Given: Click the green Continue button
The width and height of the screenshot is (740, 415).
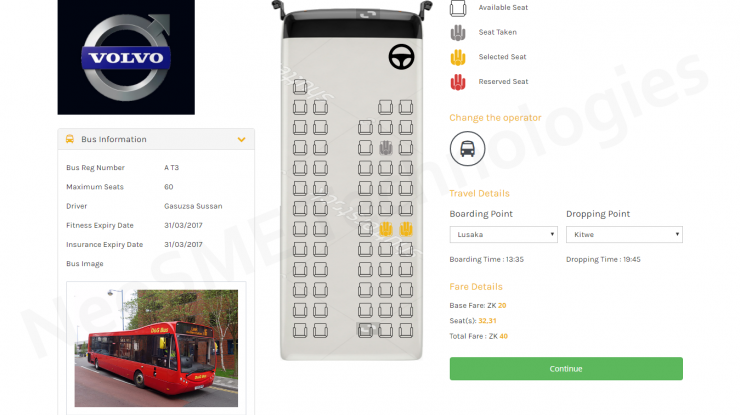Looking at the screenshot, I should click(x=566, y=369).
